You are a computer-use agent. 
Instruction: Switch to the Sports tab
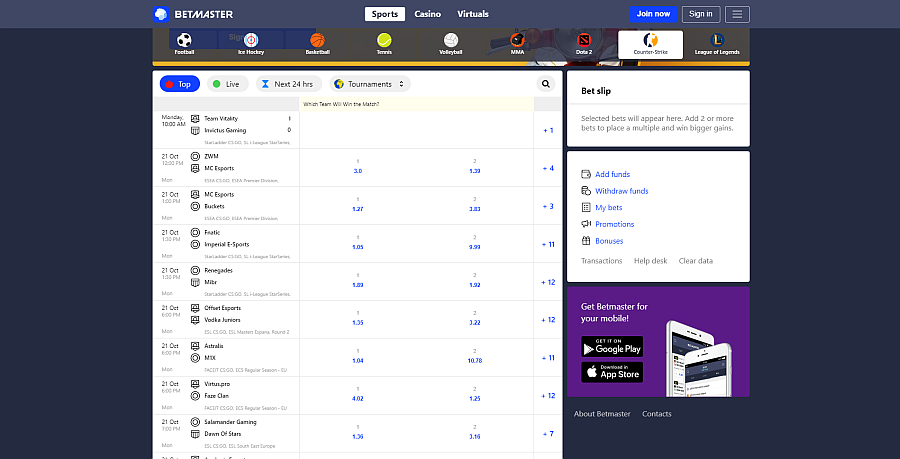385,14
